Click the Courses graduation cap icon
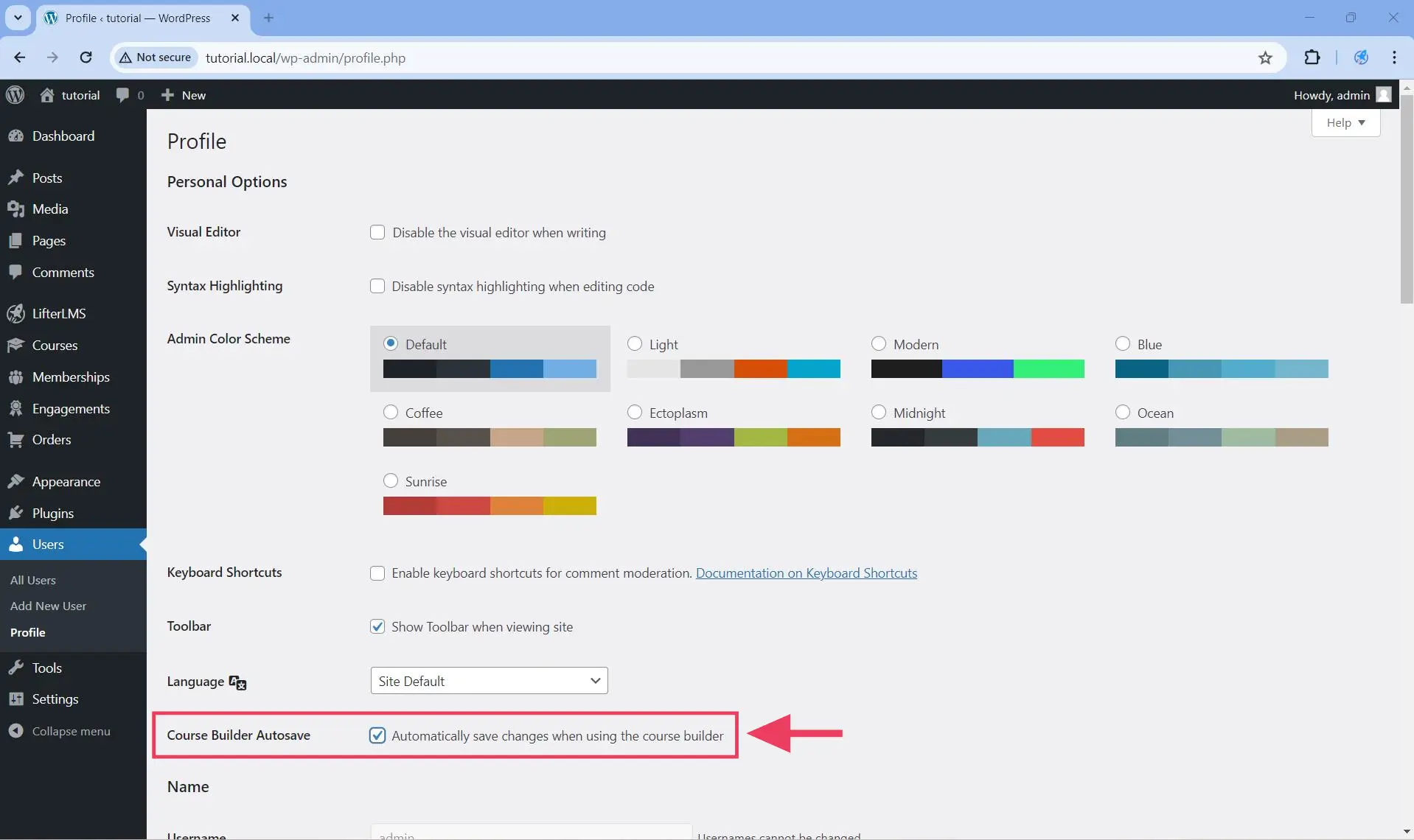The width and height of the screenshot is (1414, 840). coord(15,345)
